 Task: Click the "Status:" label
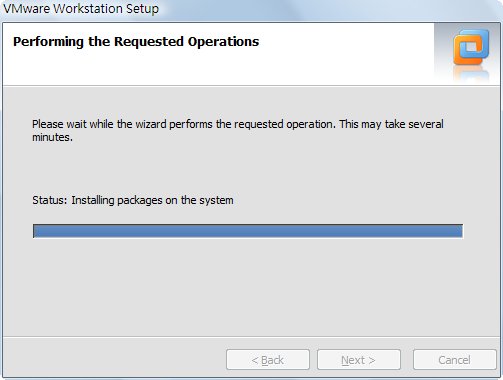(50, 200)
